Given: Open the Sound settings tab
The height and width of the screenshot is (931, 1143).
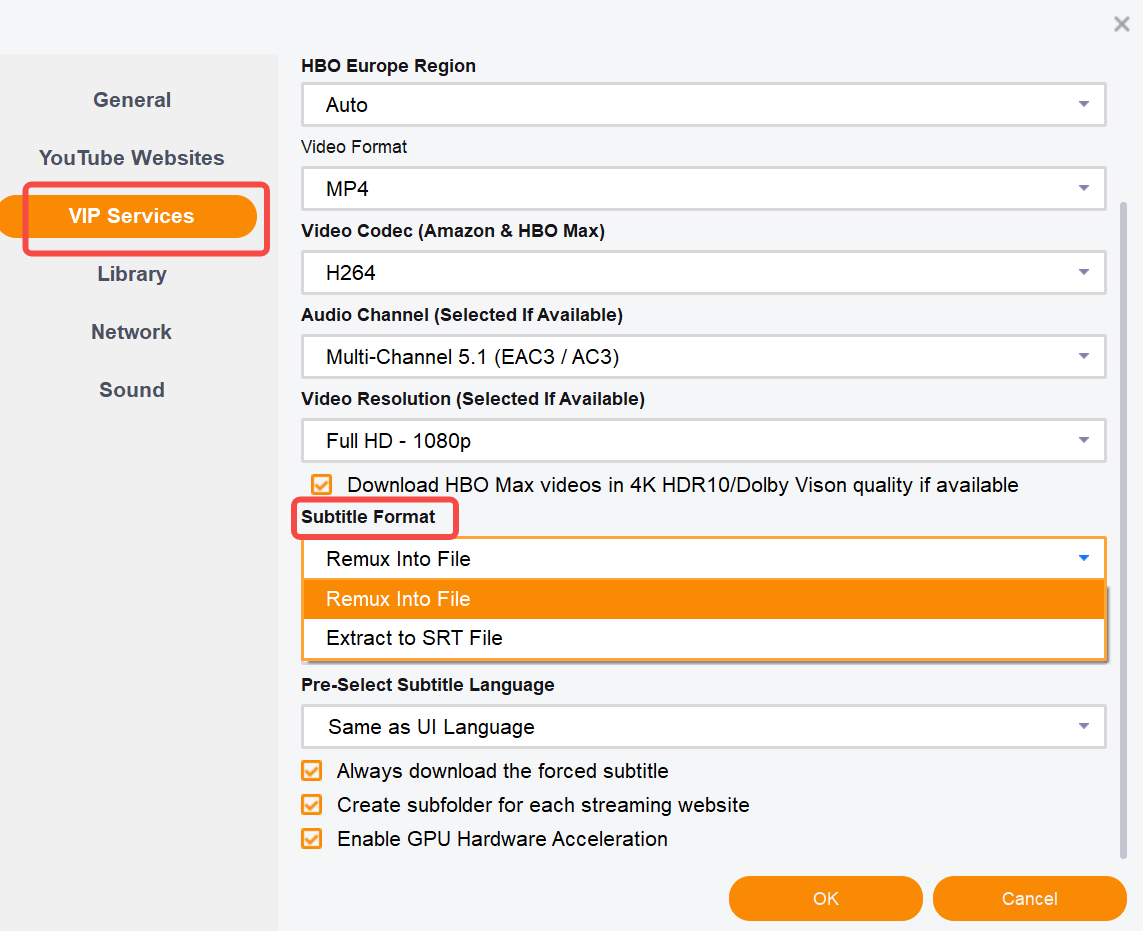Looking at the screenshot, I should [x=132, y=390].
